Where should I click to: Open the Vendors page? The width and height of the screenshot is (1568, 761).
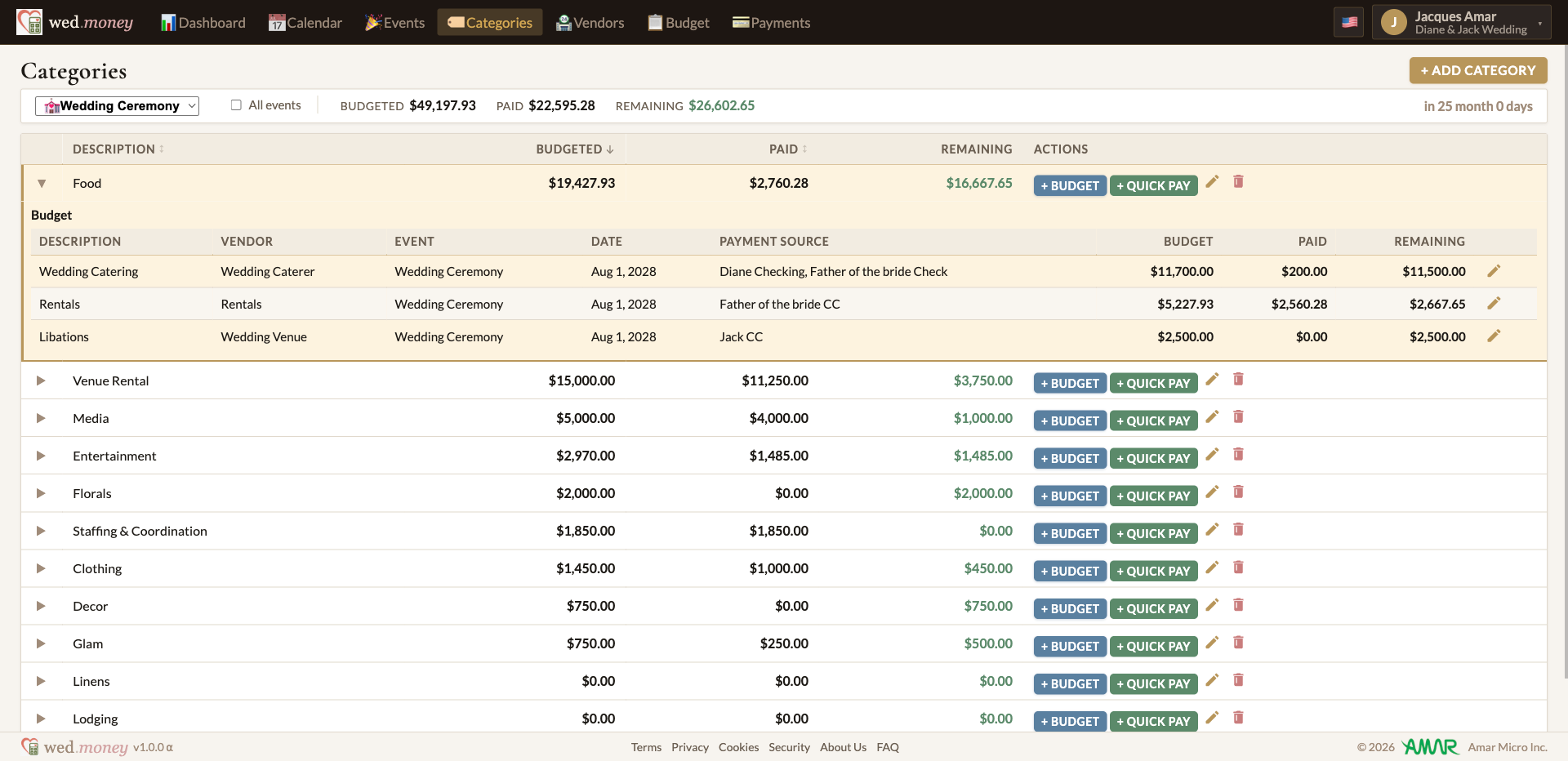(590, 22)
